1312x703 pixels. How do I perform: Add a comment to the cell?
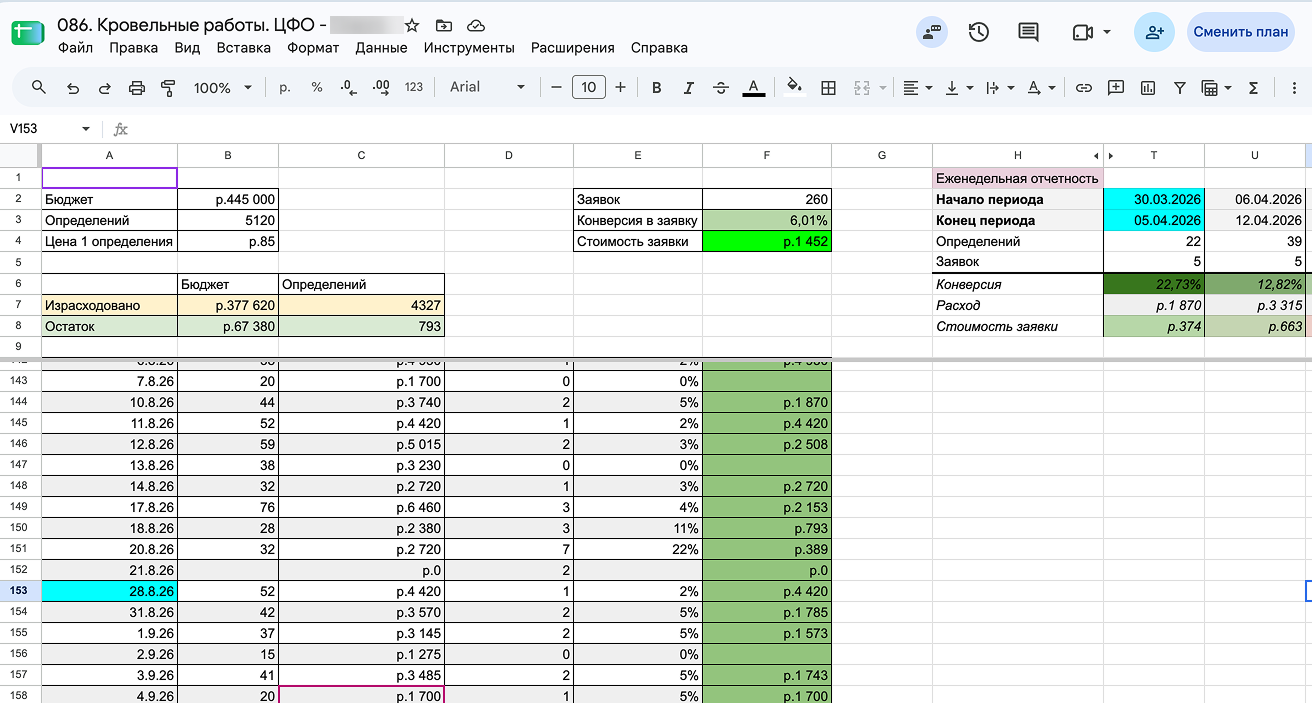(x=1116, y=88)
